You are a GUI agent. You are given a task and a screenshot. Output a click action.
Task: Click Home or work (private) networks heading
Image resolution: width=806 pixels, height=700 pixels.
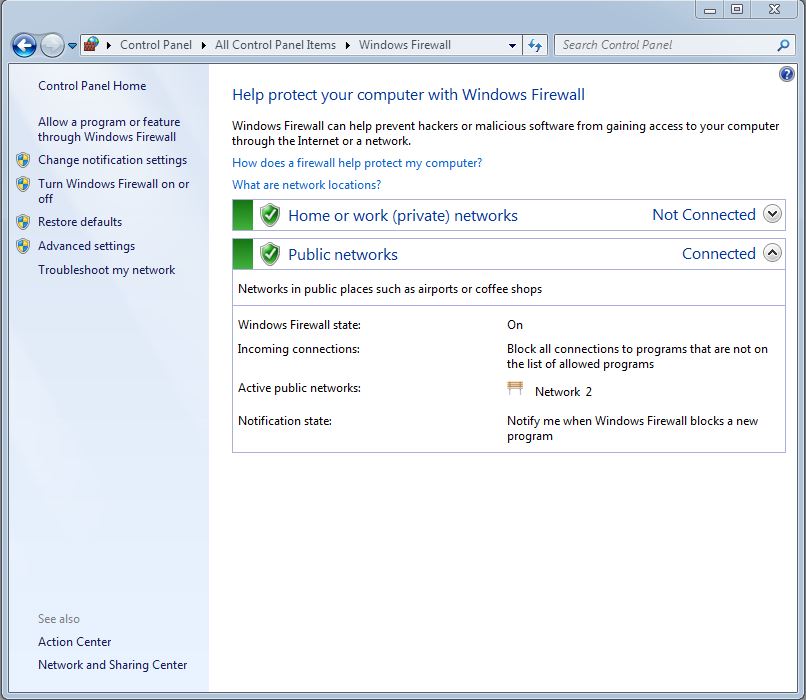[402, 215]
